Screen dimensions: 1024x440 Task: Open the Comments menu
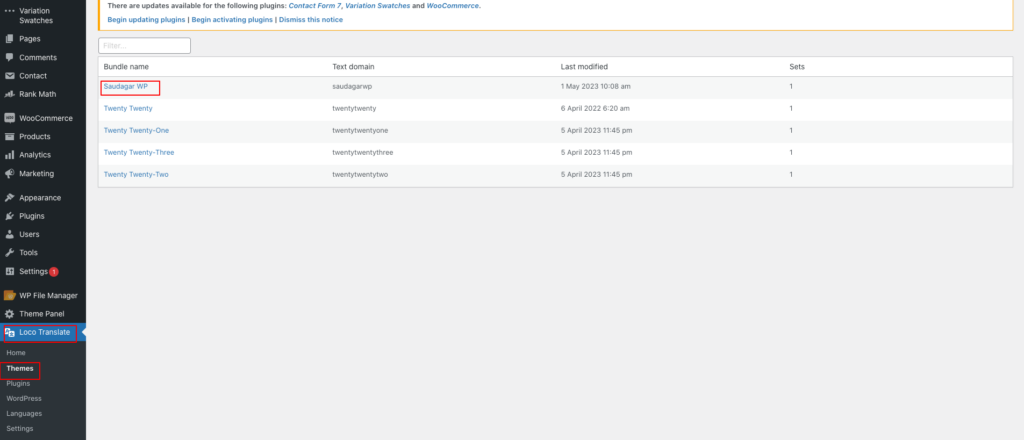[38, 57]
